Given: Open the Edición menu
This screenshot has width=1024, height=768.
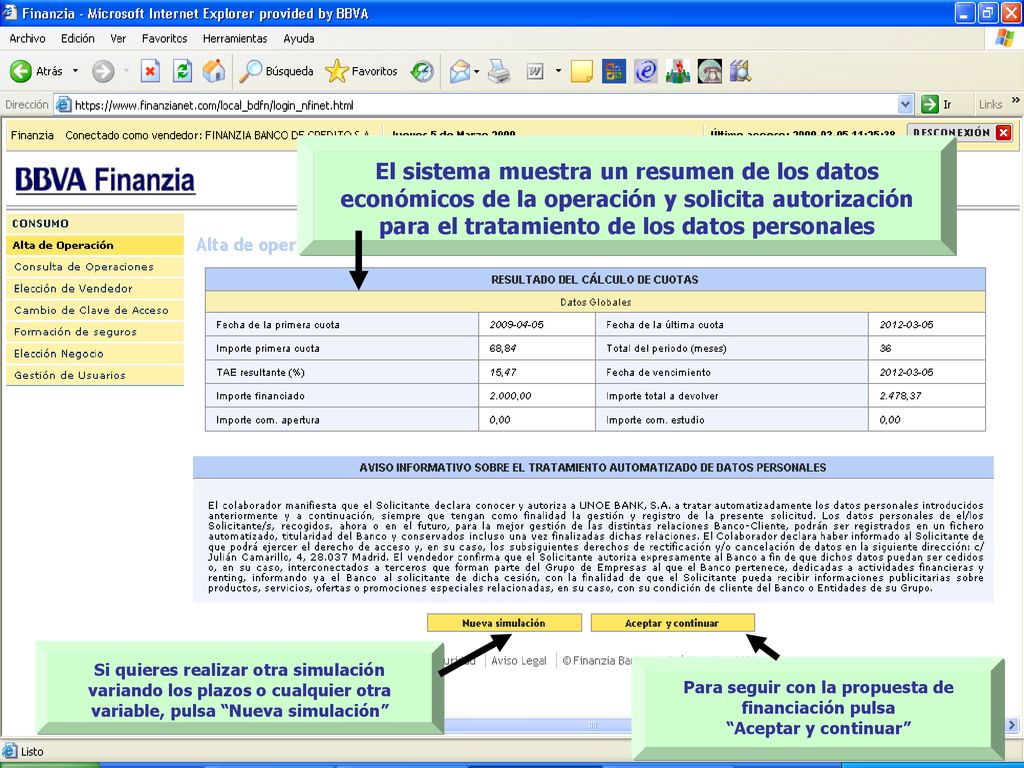Looking at the screenshot, I should [78, 39].
